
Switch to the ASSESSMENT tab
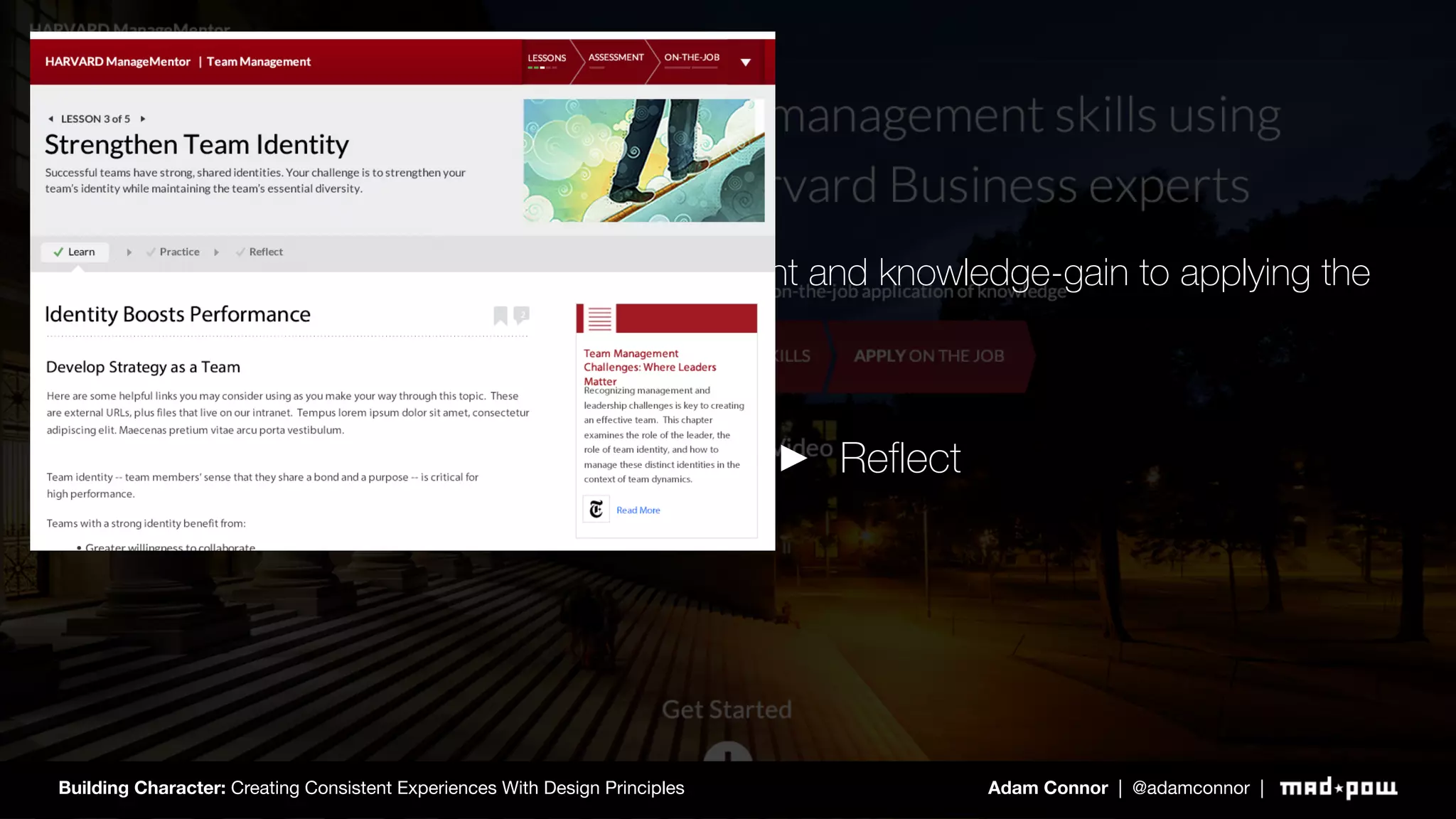point(616,58)
